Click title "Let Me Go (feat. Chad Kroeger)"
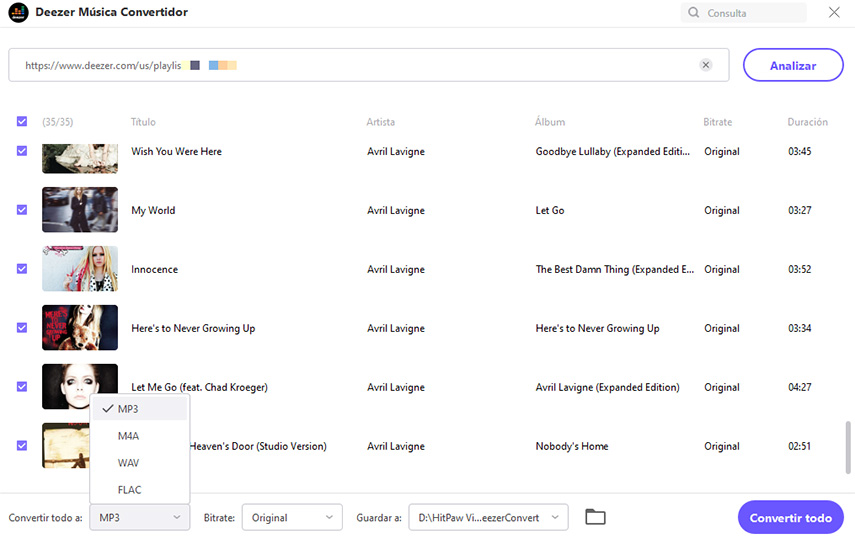This screenshot has height=539, width=855. coord(199,387)
